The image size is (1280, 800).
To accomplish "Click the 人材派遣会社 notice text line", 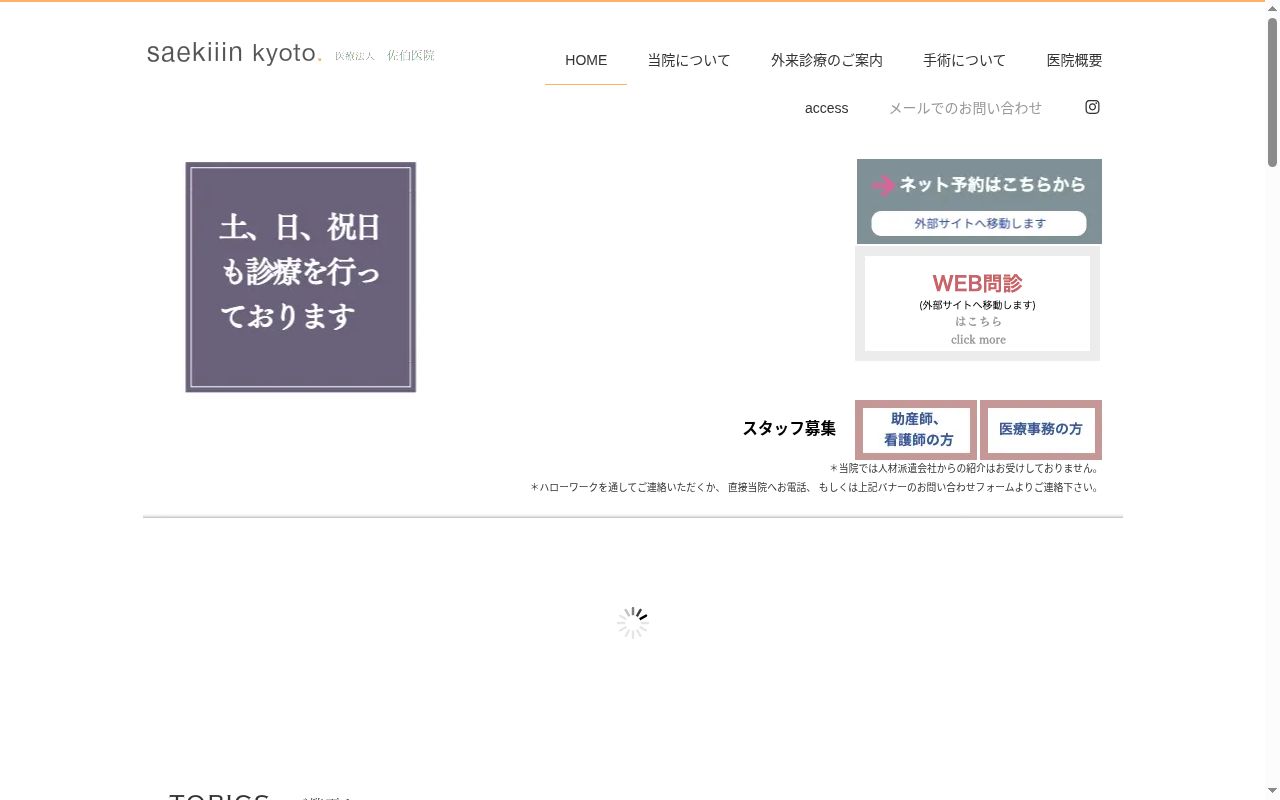I will [x=965, y=468].
